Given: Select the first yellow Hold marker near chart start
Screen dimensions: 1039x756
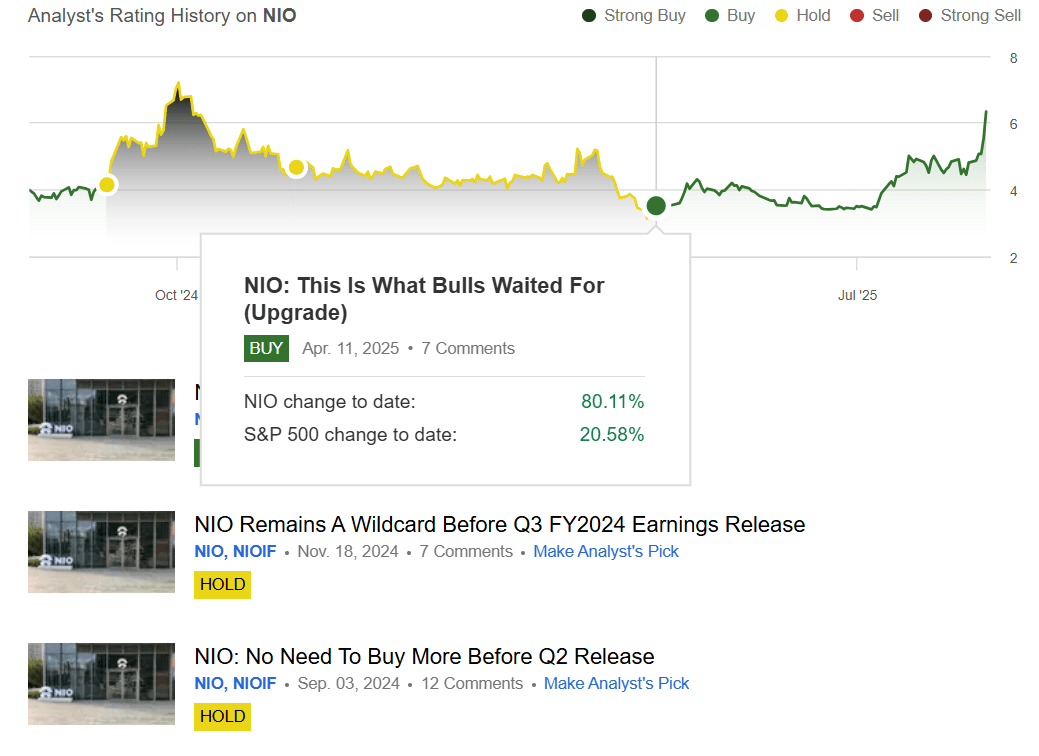Looking at the screenshot, I should pyautogui.click(x=107, y=184).
